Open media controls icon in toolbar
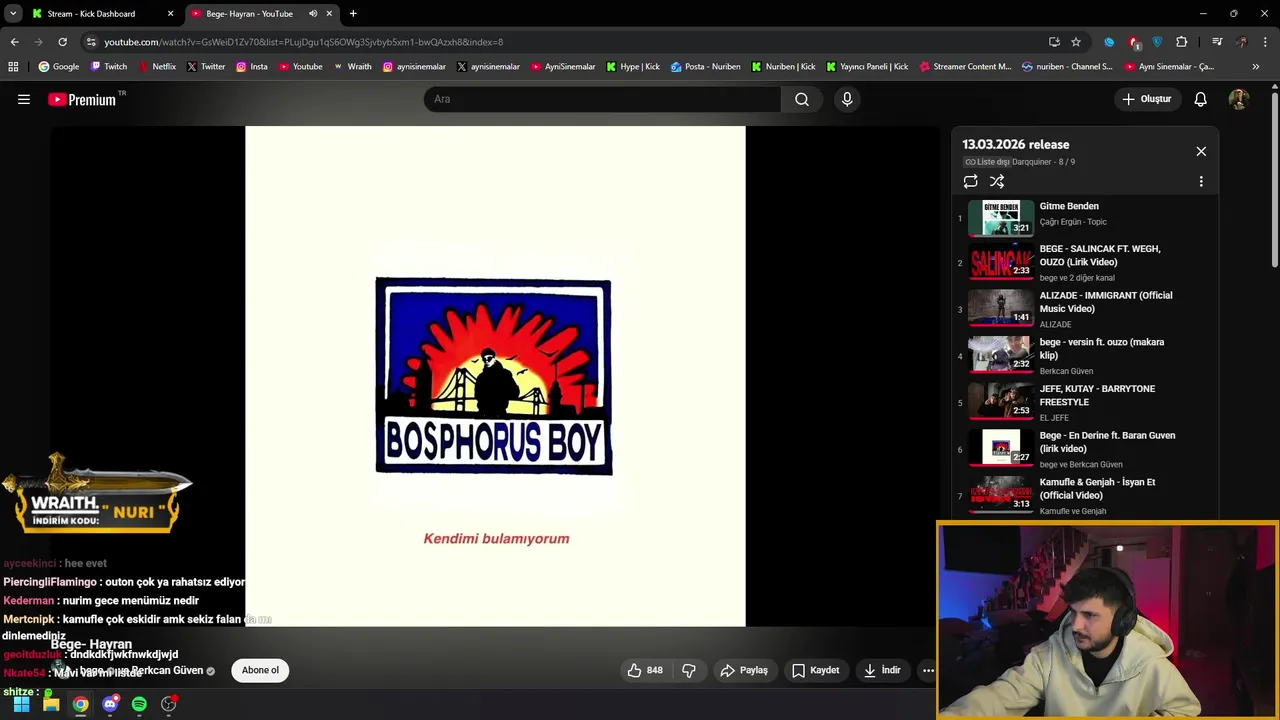Viewport: 1280px width, 720px height. (1217, 42)
